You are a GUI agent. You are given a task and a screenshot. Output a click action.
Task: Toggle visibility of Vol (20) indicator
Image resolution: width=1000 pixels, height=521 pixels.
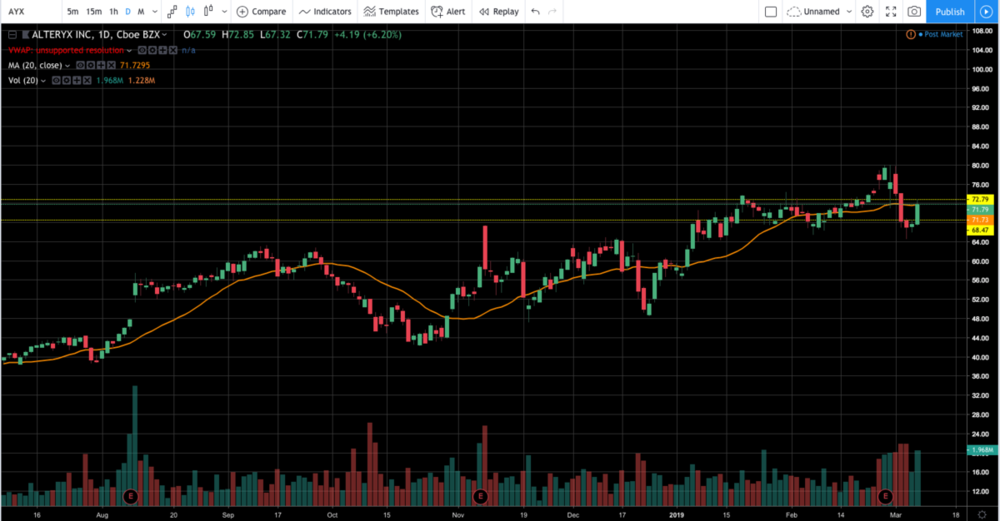pos(58,80)
